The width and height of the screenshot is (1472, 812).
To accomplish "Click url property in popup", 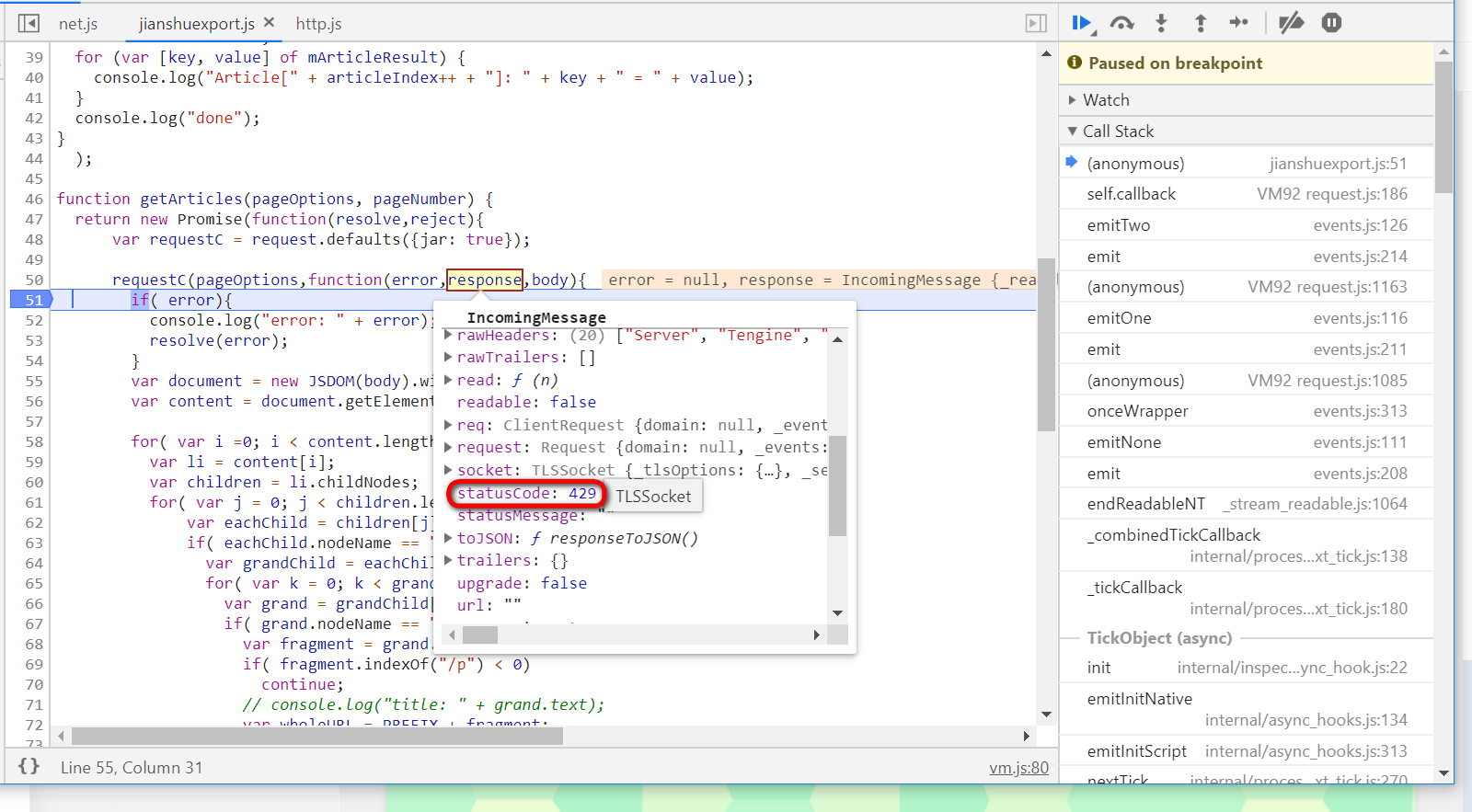I will (x=489, y=605).
